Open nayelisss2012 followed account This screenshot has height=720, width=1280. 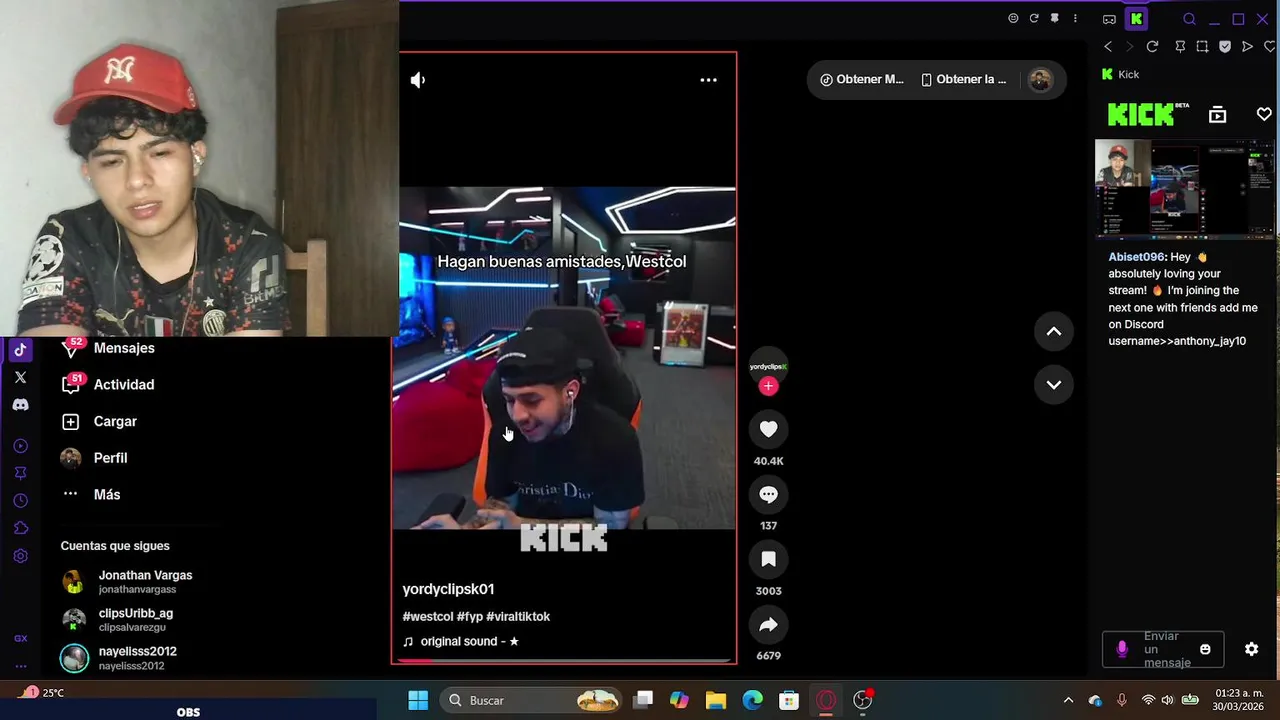pos(118,658)
